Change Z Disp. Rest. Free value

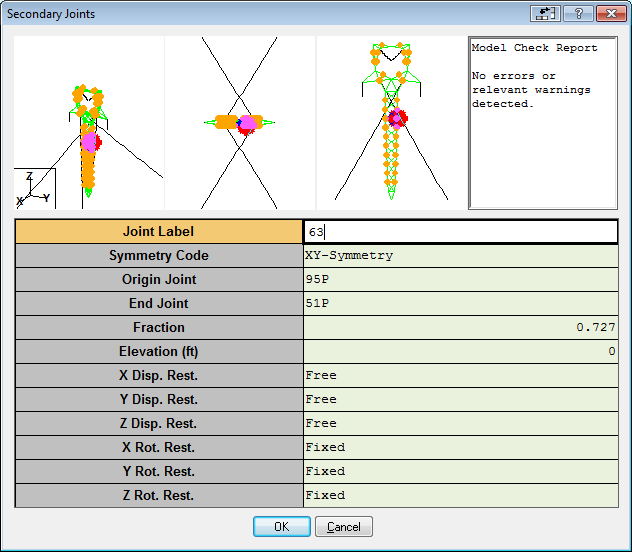pos(461,423)
